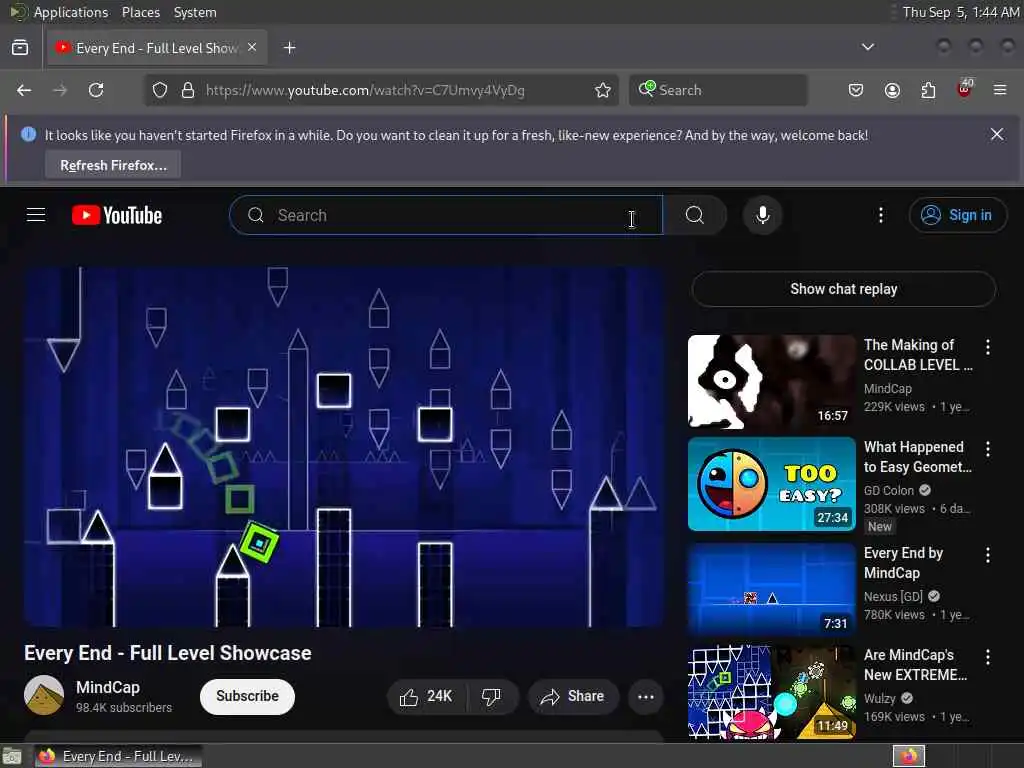Click the GD Colon channel name
The width and height of the screenshot is (1024, 768).
pyautogui.click(x=889, y=490)
